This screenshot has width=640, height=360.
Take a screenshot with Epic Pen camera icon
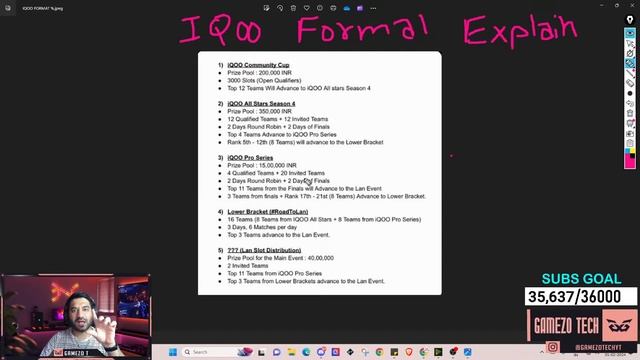click(630, 133)
